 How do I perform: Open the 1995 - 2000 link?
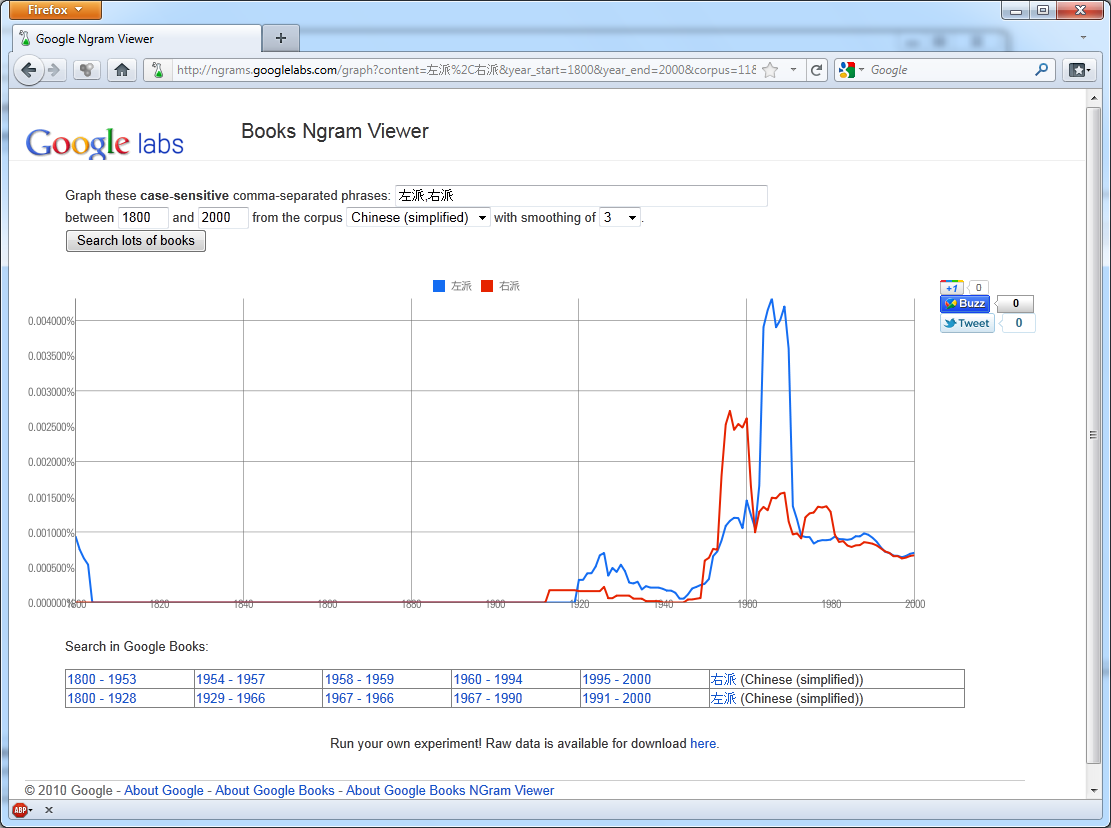point(616,679)
